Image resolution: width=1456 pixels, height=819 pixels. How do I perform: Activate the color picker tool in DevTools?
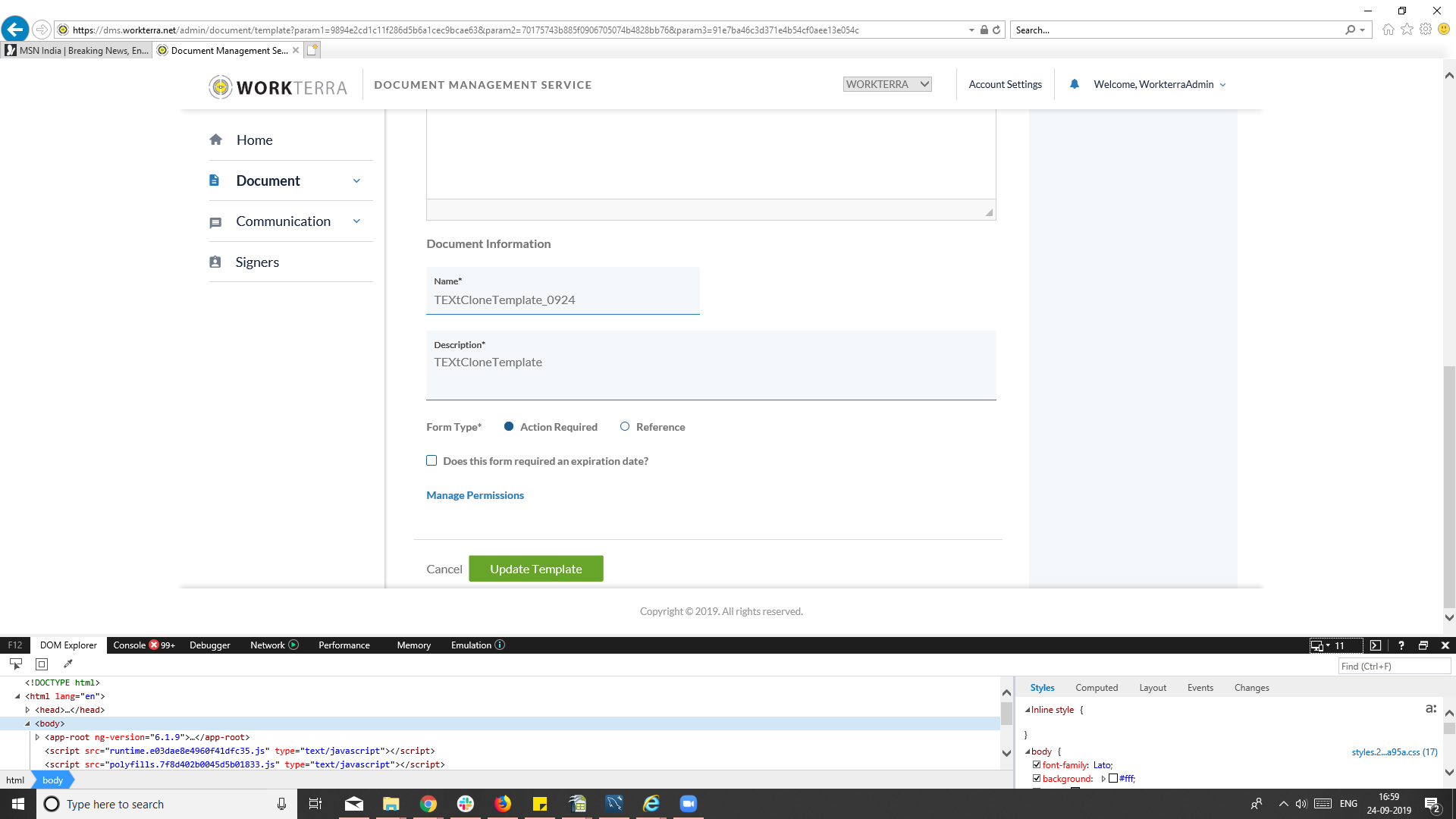(67, 664)
